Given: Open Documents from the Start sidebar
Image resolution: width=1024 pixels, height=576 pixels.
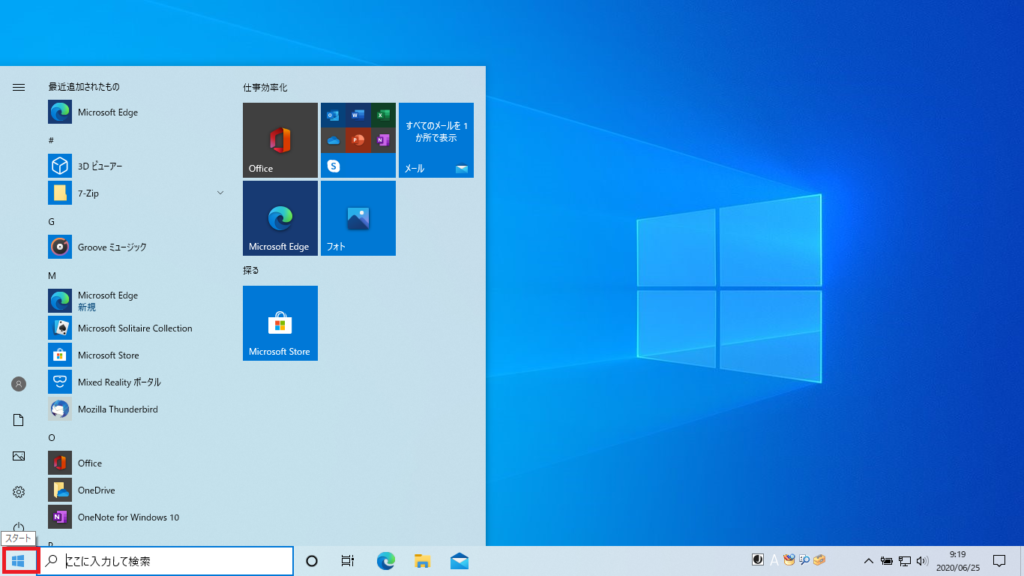Looking at the screenshot, I should 18,420.
